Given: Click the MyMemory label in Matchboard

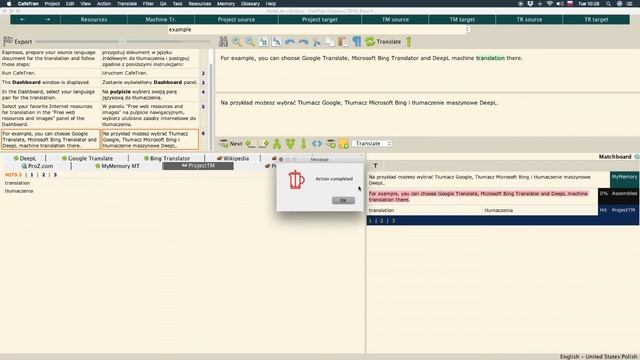Looking at the screenshot, I should point(624,177).
